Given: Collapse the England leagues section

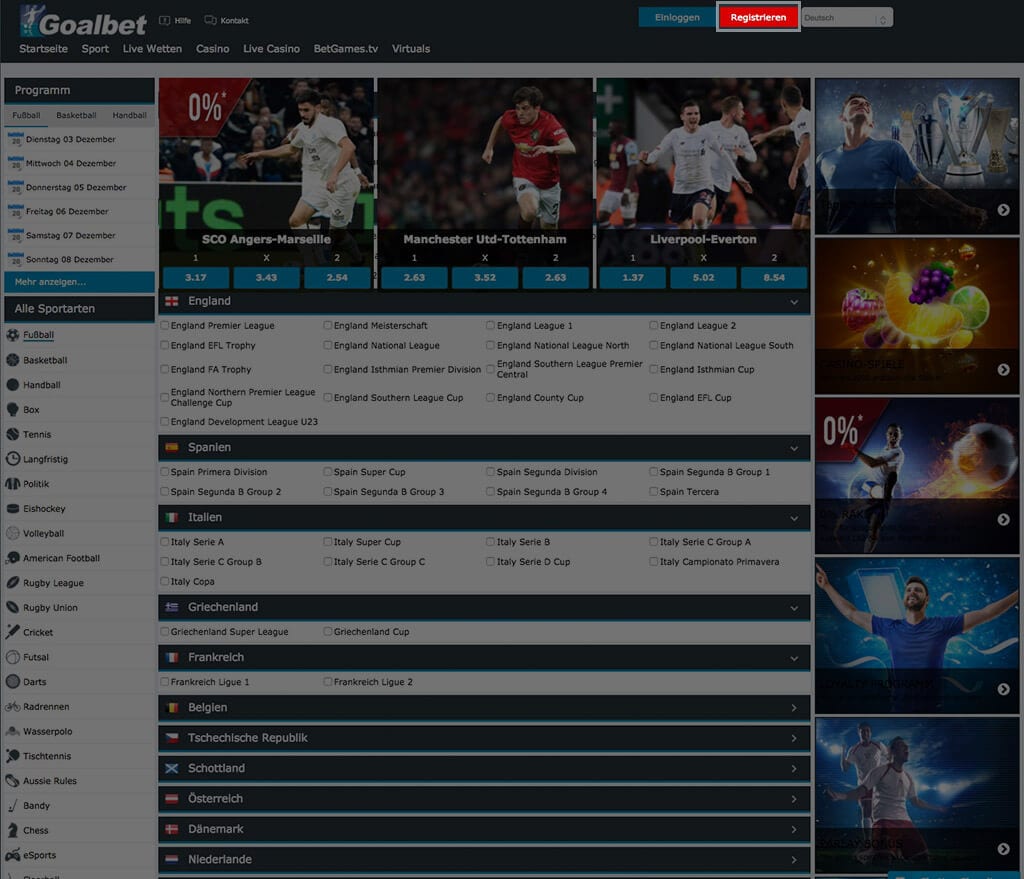Looking at the screenshot, I should click(x=793, y=300).
